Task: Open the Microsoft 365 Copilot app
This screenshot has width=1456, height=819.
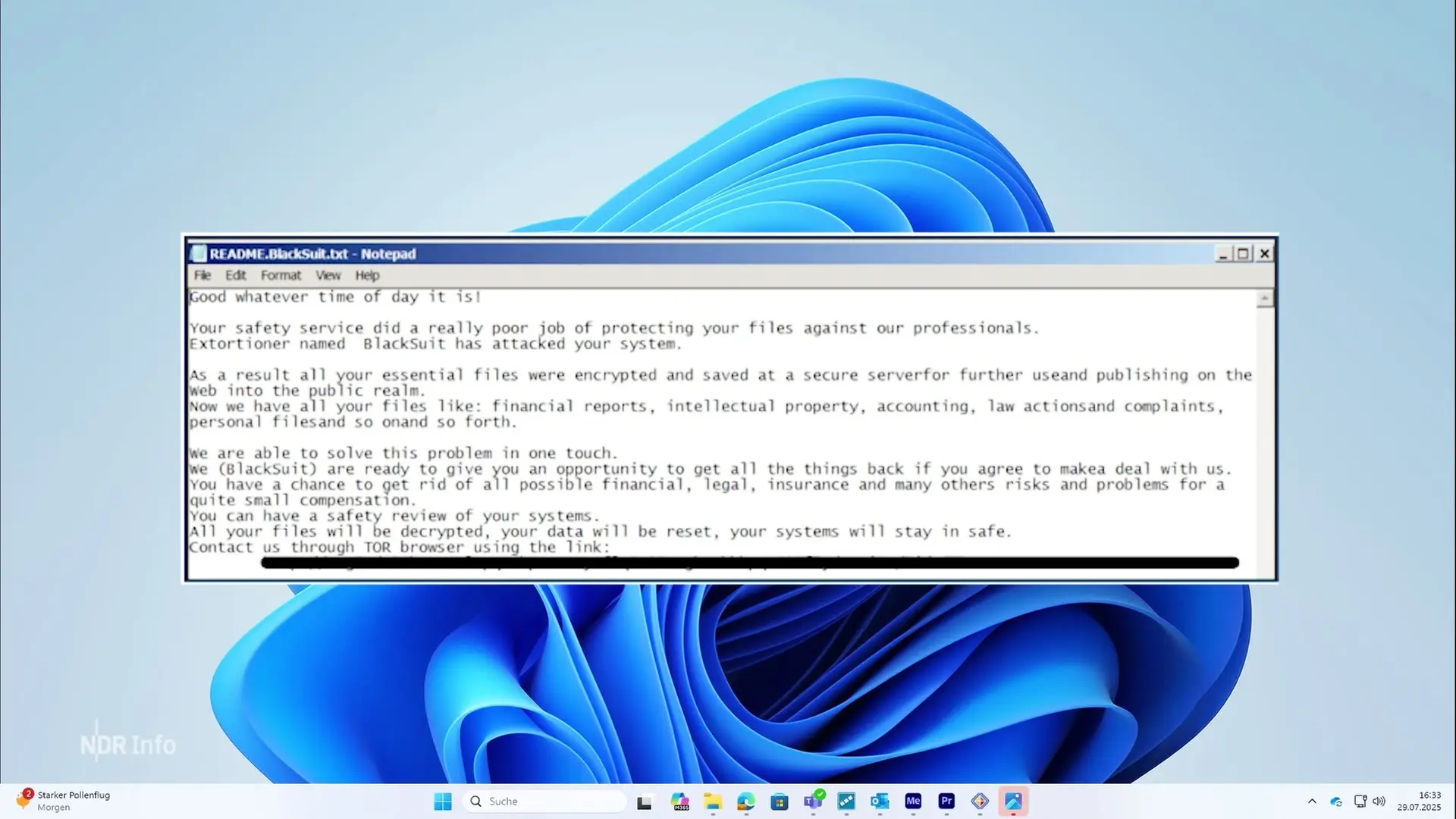Action: coord(679,802)
